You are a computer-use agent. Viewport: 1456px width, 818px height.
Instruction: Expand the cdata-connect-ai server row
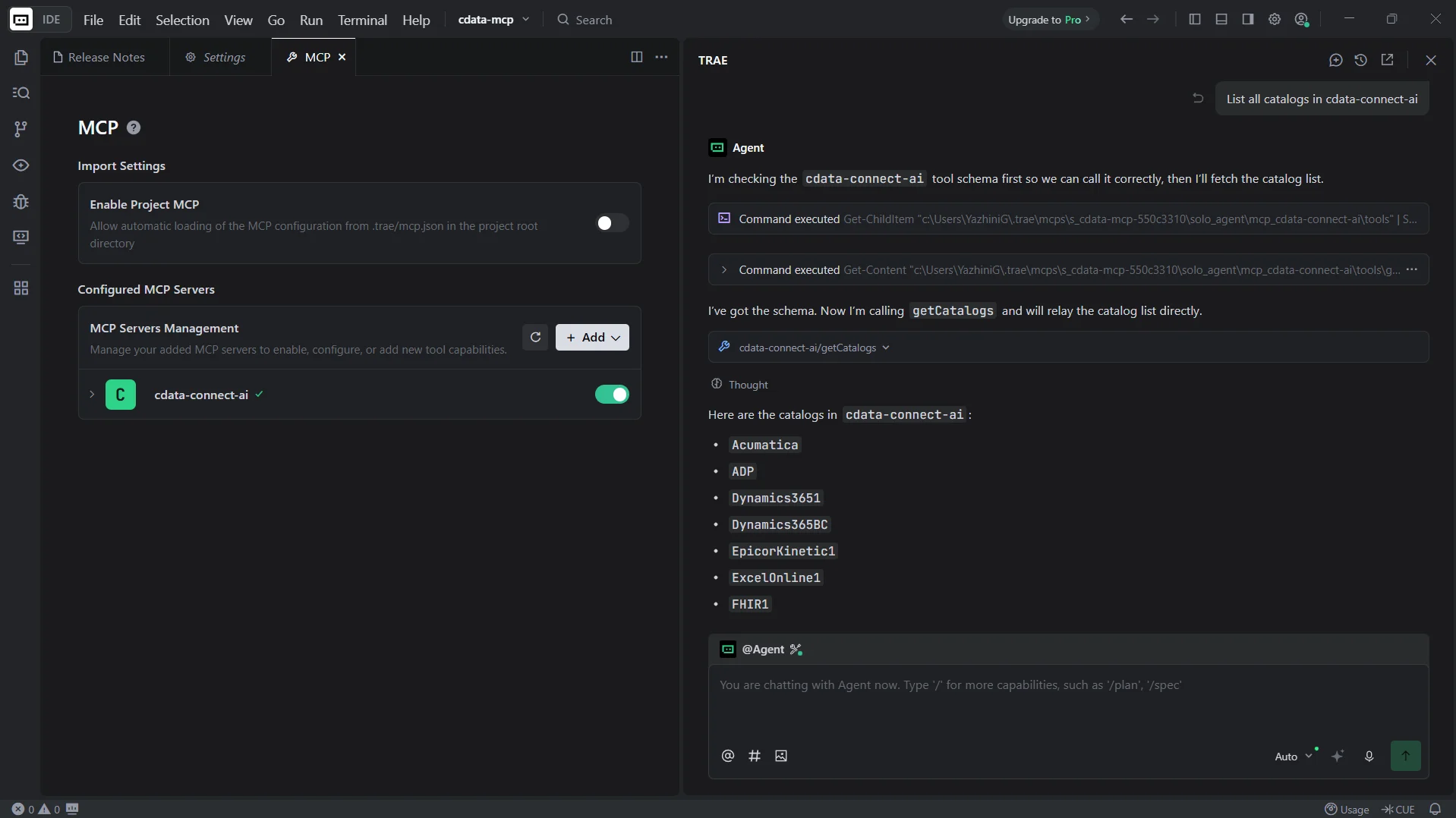pos(92,395)
